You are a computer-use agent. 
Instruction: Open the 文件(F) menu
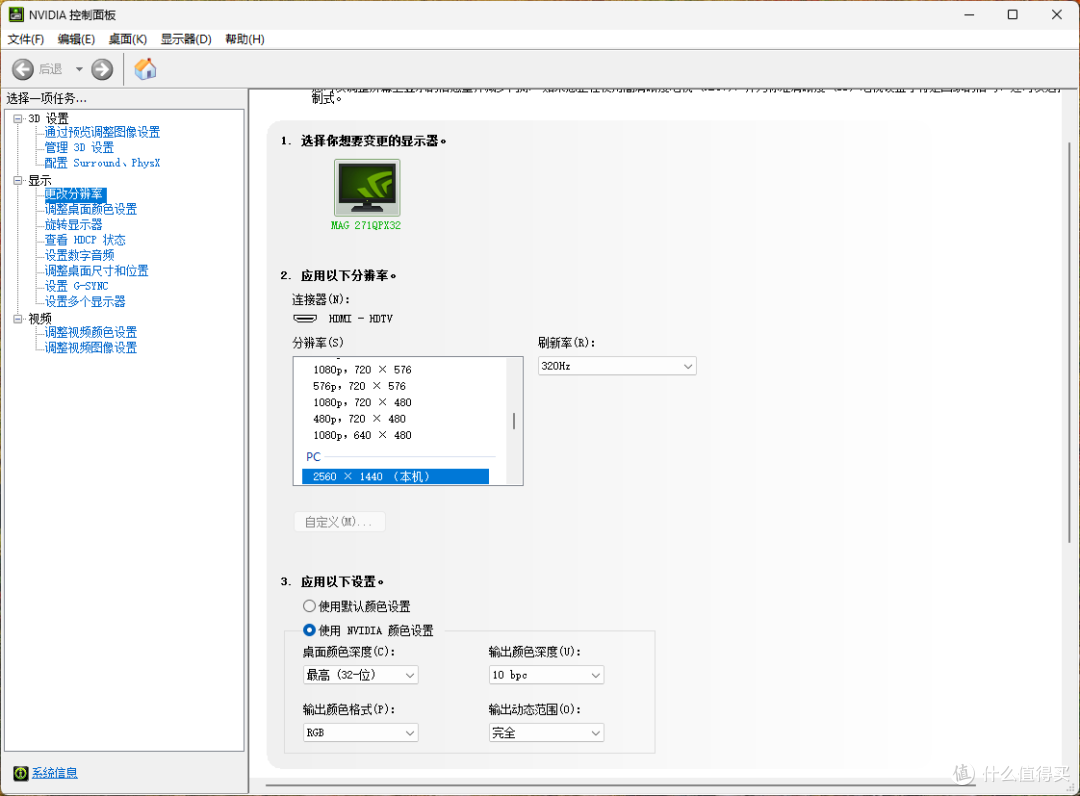pos(25,39)
